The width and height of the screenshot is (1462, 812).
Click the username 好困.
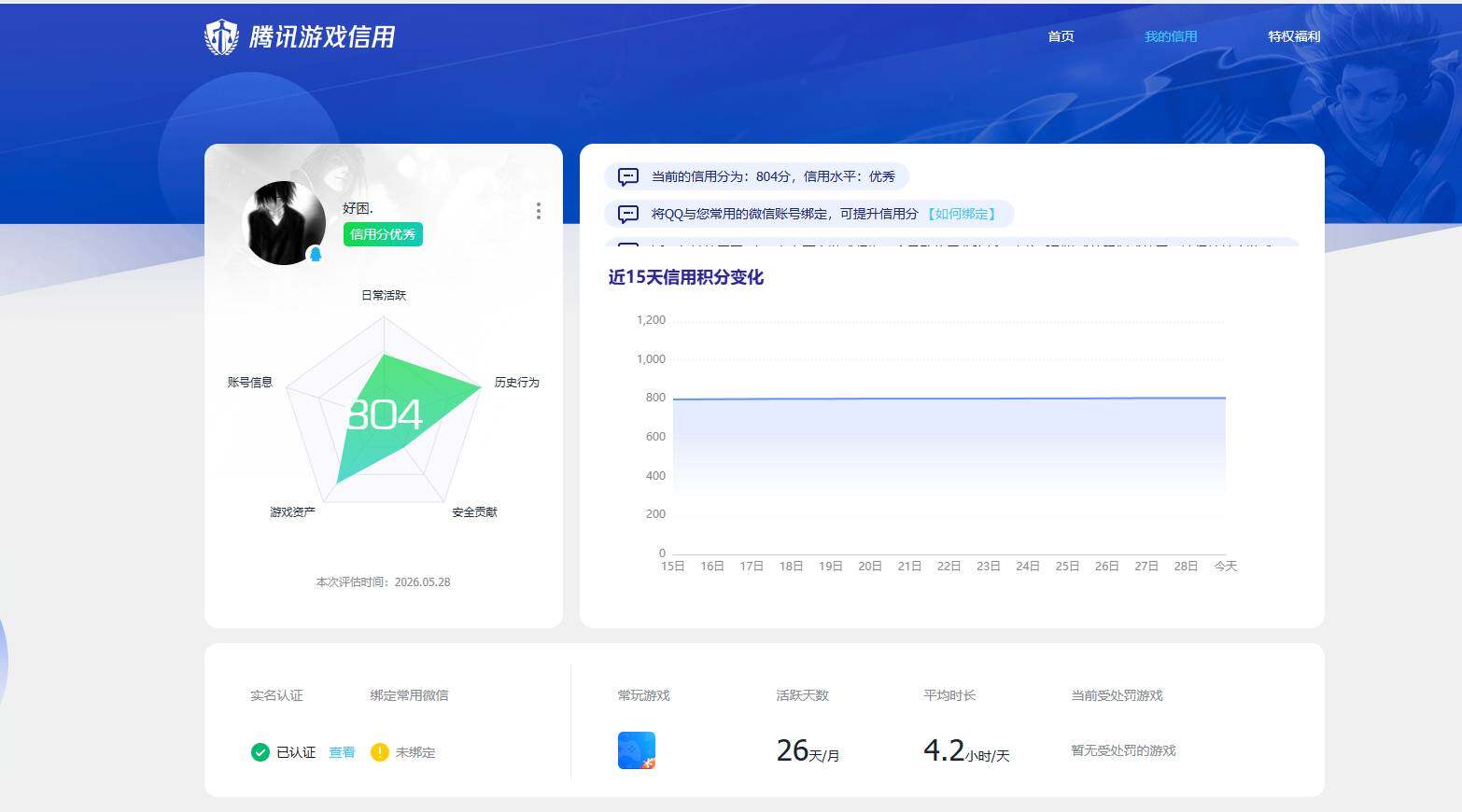(x=358, y=208)
